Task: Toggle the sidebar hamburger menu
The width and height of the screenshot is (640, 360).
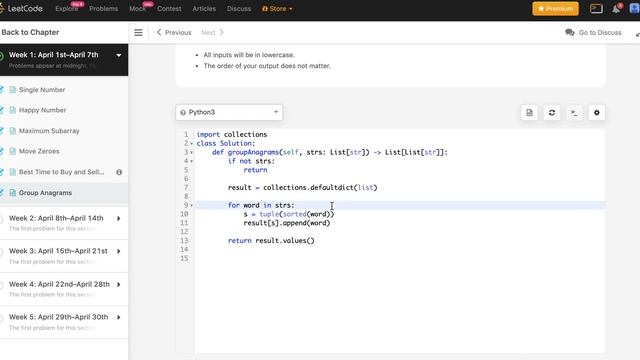Action: click(138, 33)
